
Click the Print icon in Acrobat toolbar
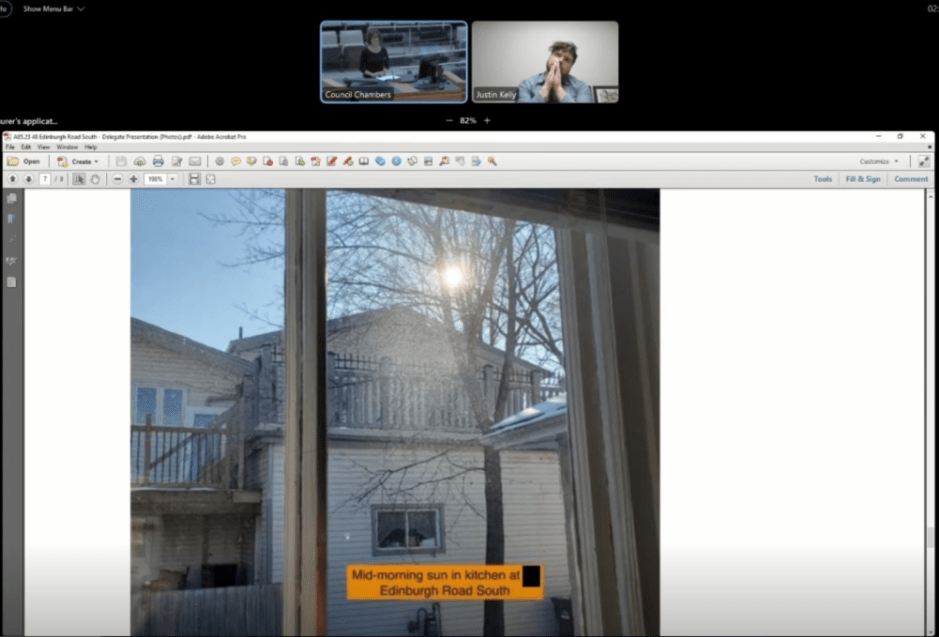click(x=158, y=161)
